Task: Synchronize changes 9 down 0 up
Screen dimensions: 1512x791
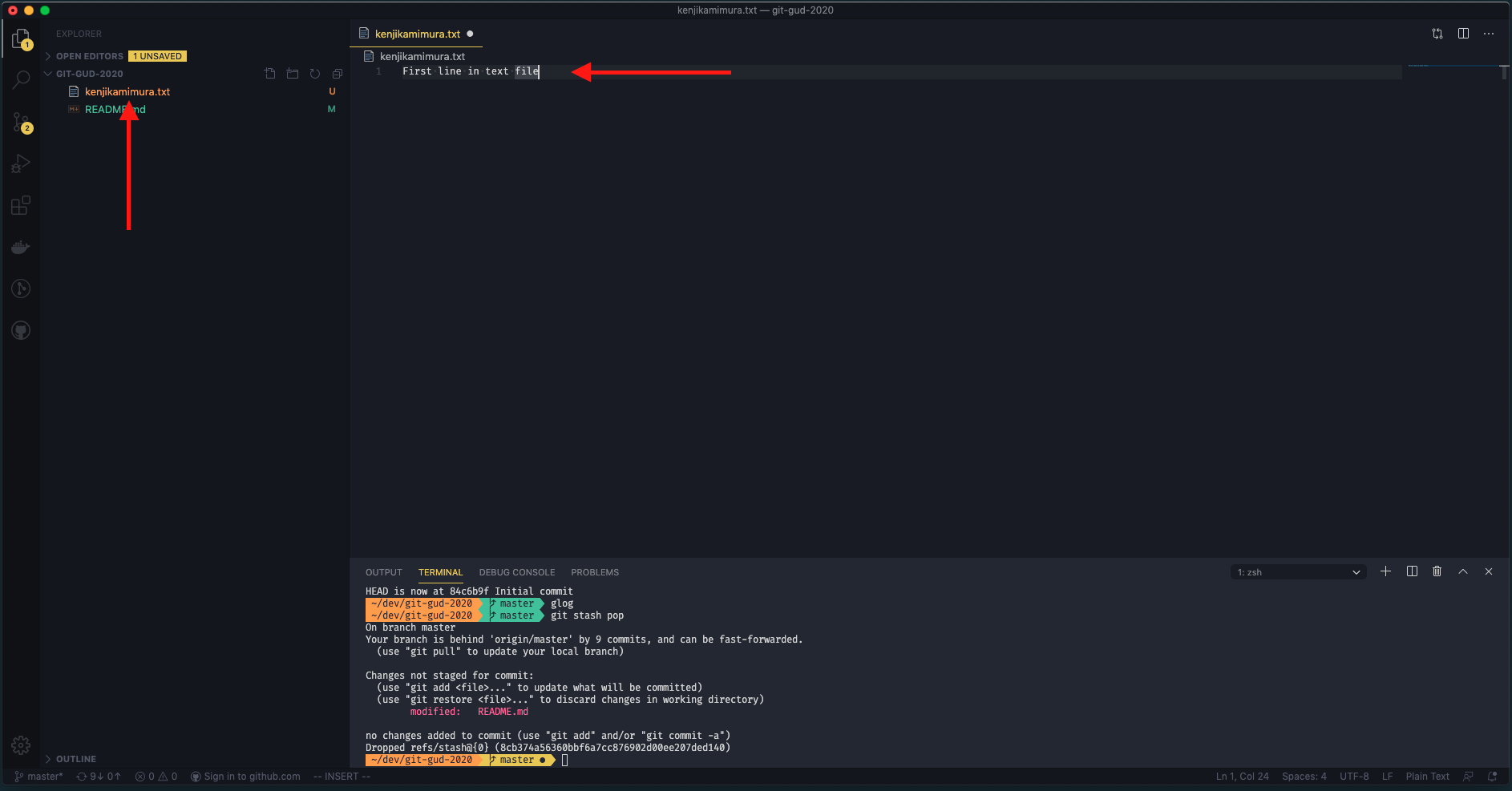Action: (x=99, y=776)
